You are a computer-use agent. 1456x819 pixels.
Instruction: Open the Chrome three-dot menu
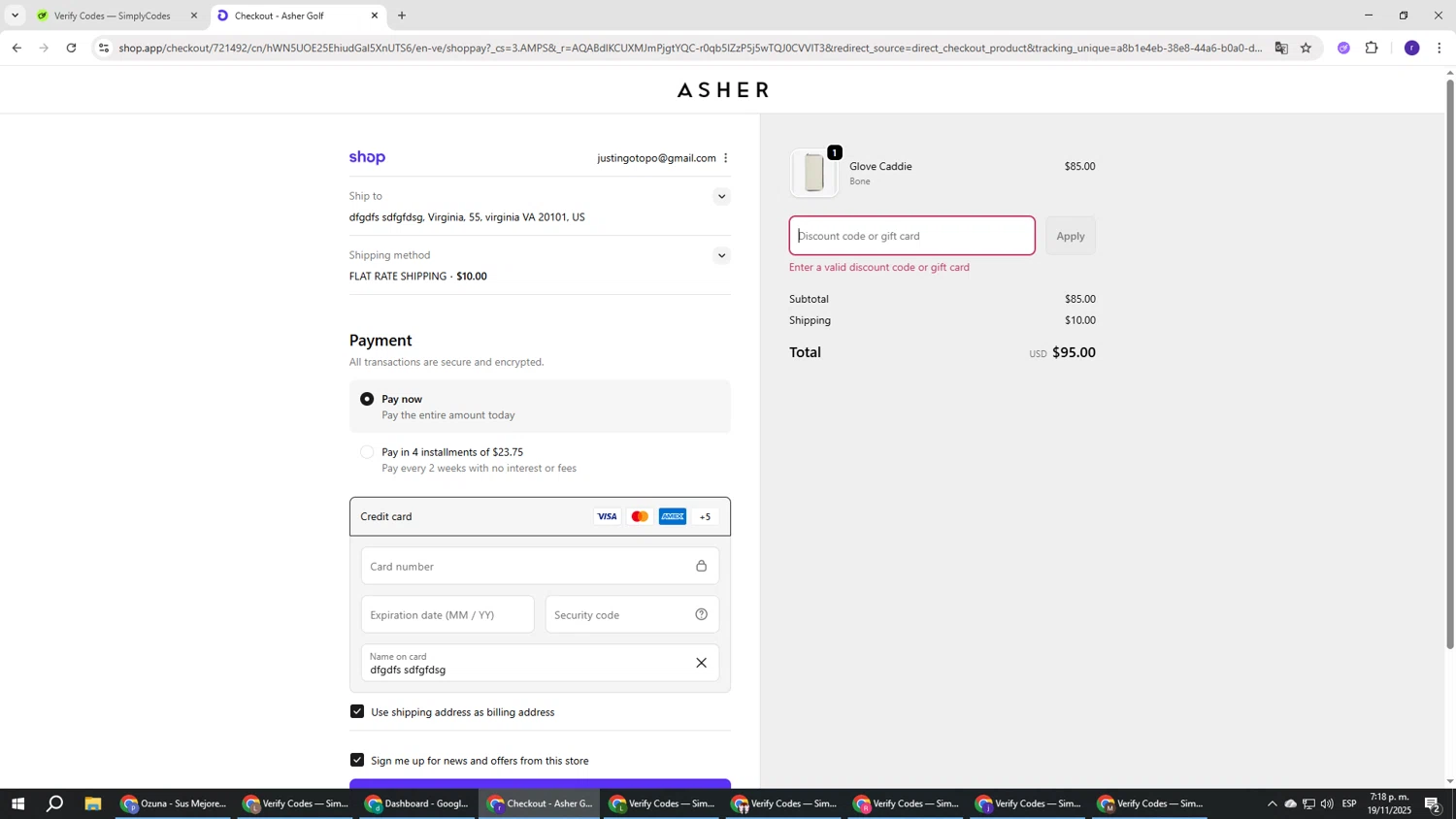click(1439, 48)
